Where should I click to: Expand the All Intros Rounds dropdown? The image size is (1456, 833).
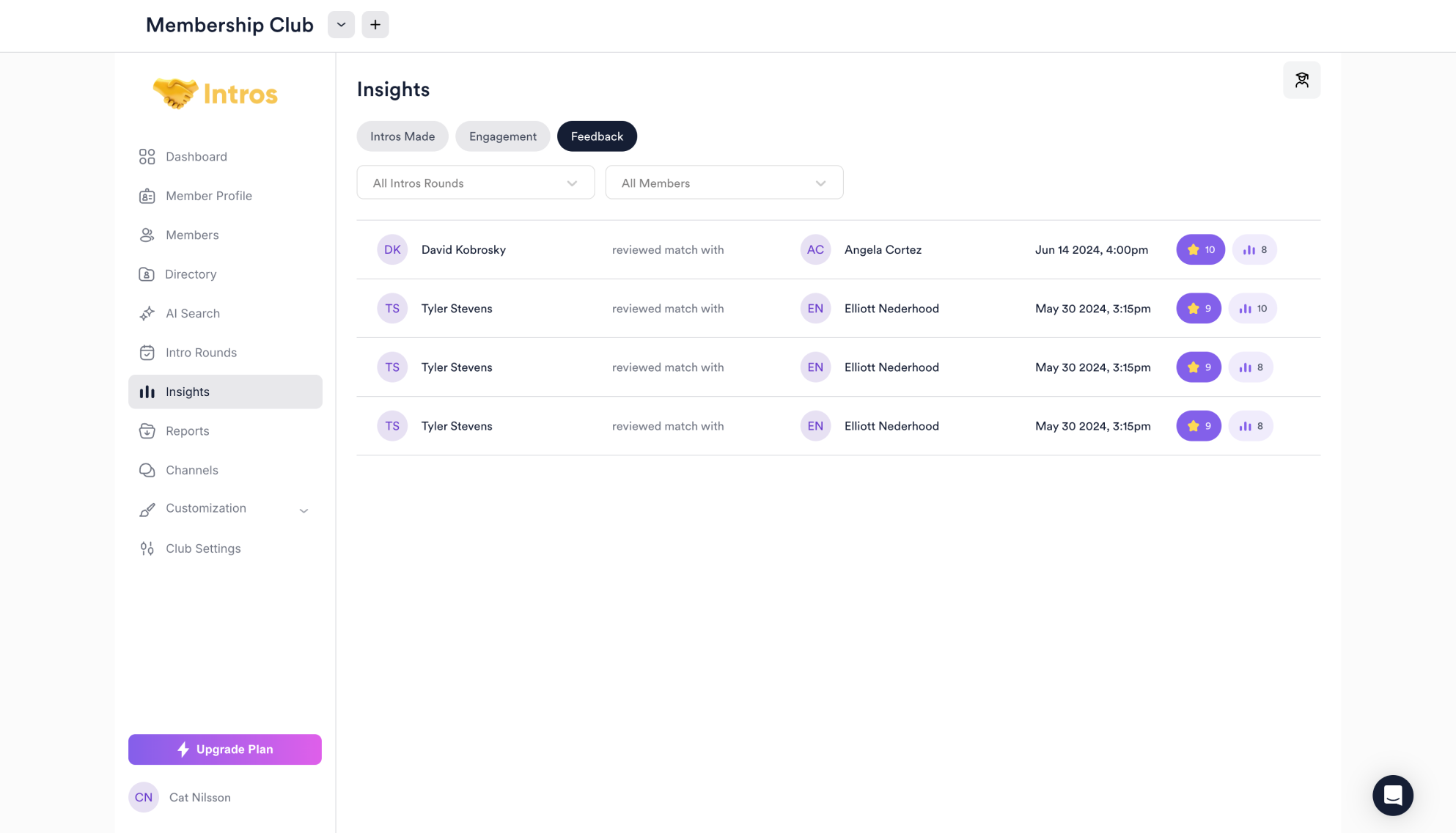click(475, 183)
